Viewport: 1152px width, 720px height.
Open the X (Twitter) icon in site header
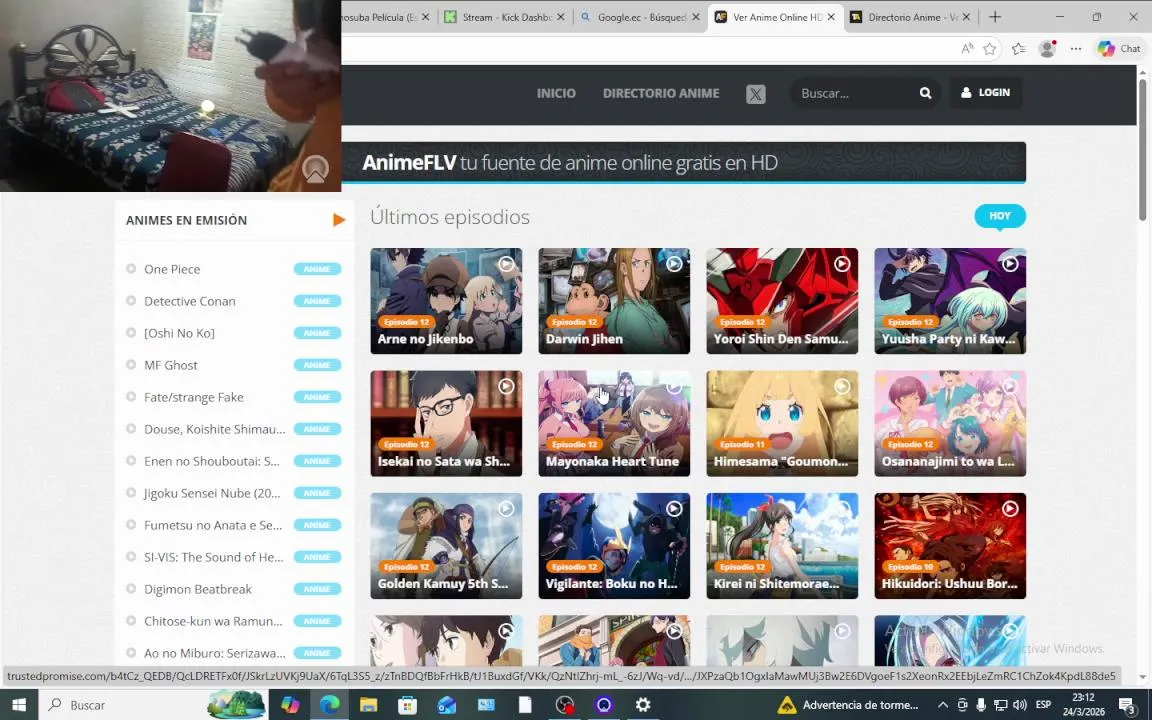click(x=755, y=94)
